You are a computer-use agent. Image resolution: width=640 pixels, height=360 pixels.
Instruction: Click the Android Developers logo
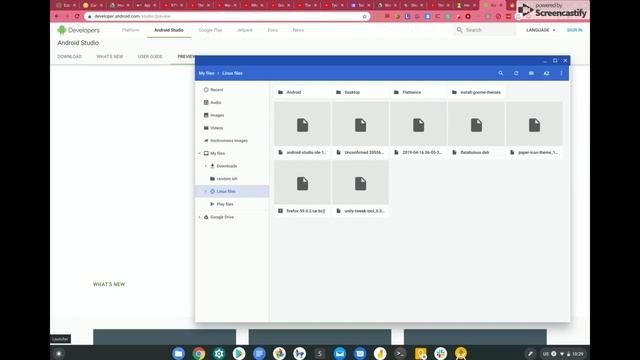point(79,30)
